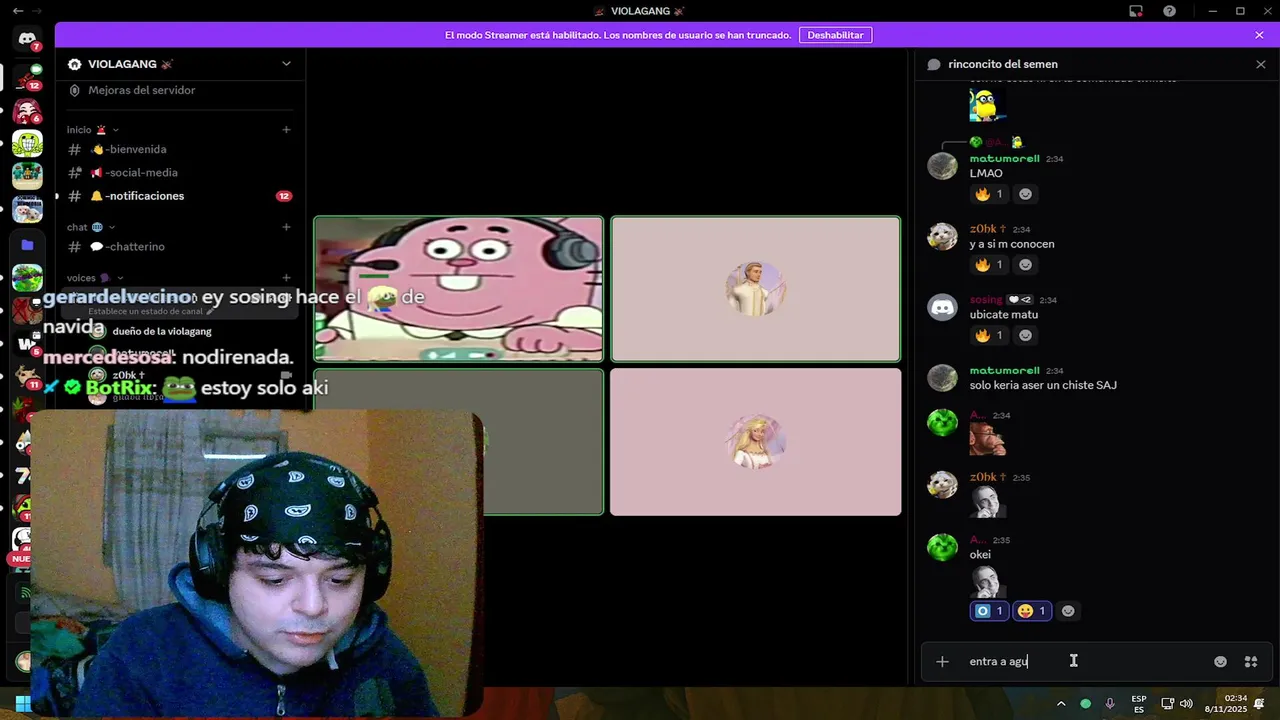This screenshot has height=720, width=1280.
Task: Toggle fire reaction on 'ubicate matu'
Action: 989,335
